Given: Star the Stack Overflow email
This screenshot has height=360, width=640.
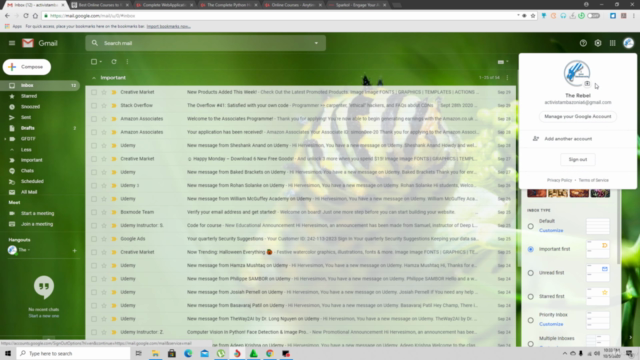Looking at the screenshot, I should coord(104,105).
